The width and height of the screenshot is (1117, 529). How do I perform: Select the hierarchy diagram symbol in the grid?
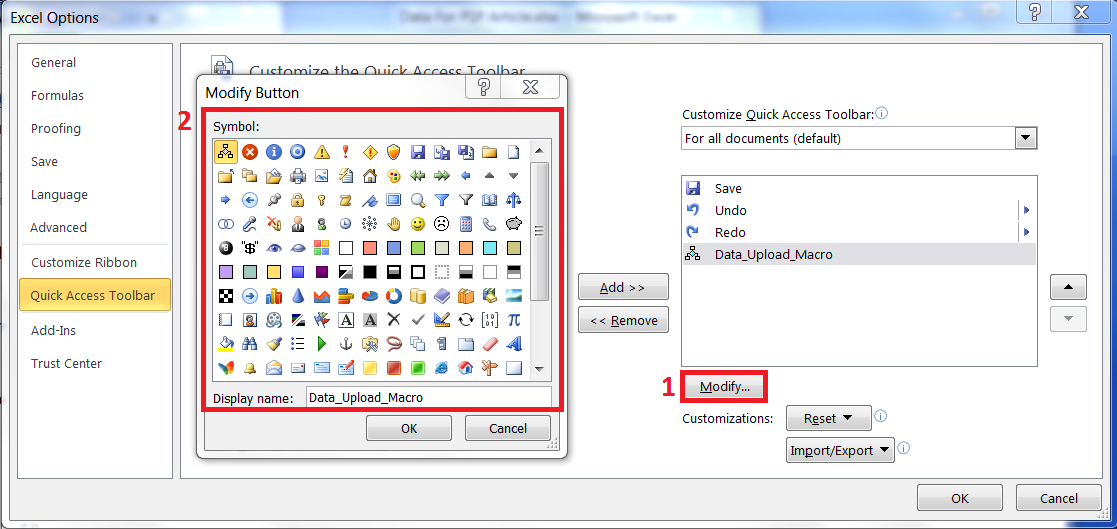226,152
